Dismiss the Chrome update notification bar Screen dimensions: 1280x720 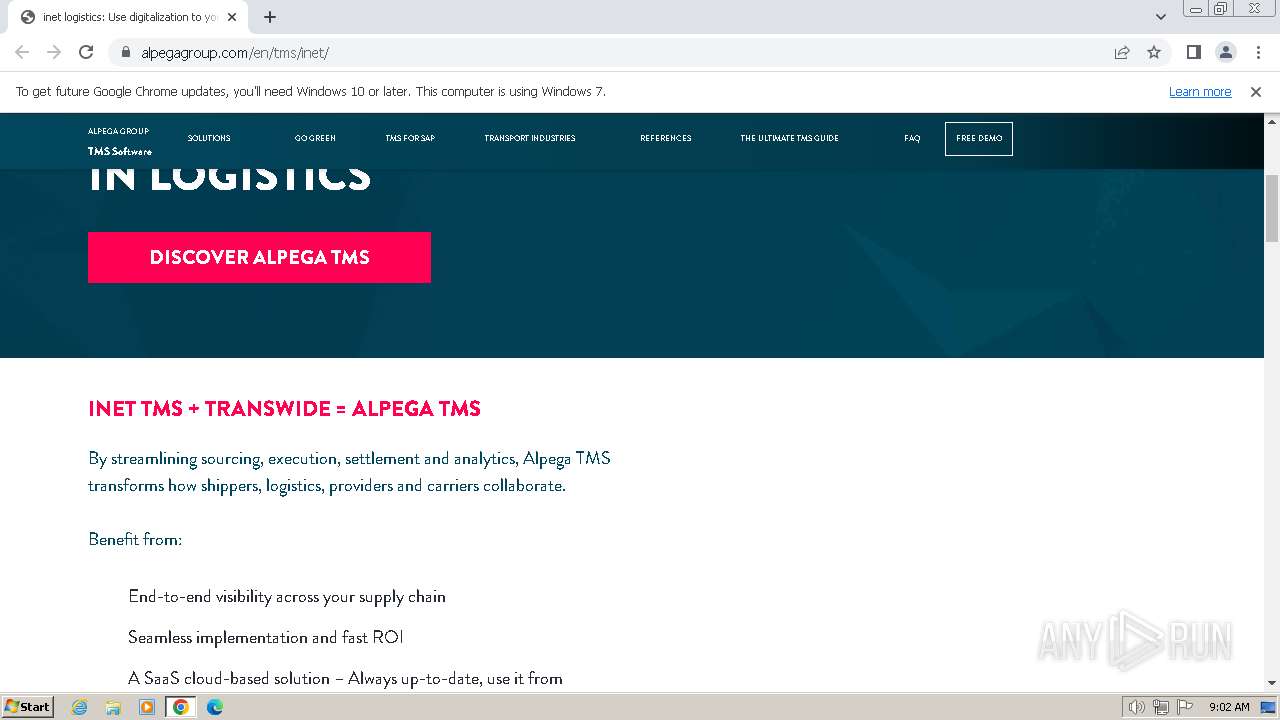[1256, 91]
